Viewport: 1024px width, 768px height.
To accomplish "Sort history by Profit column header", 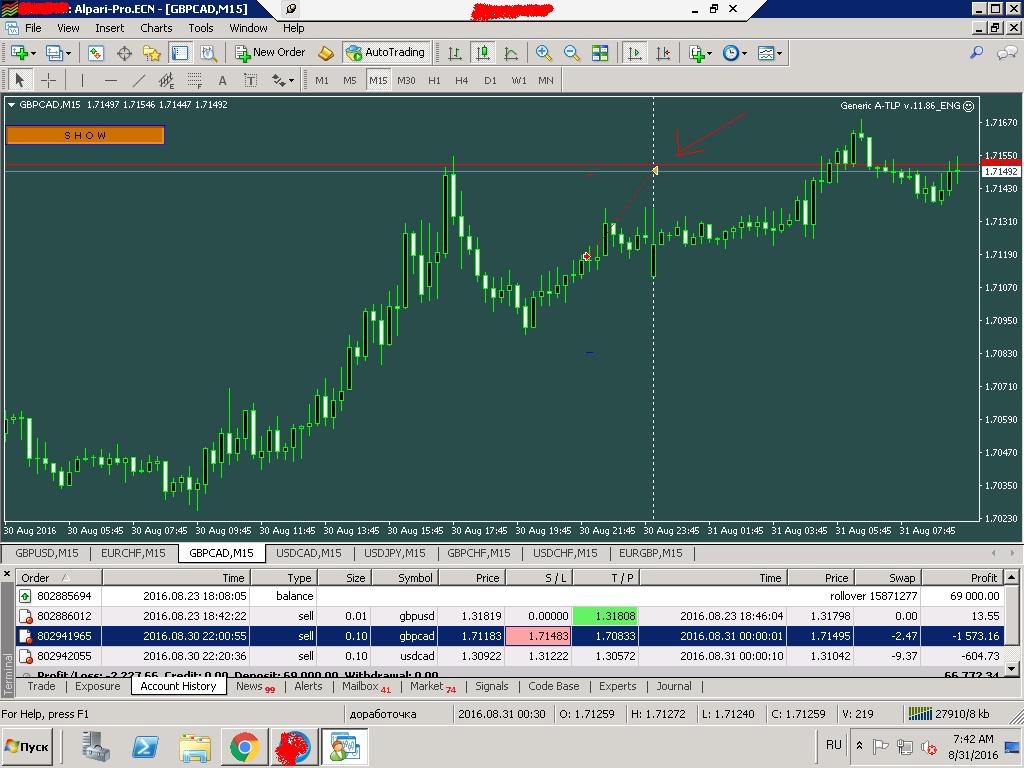I will [963, 578].
